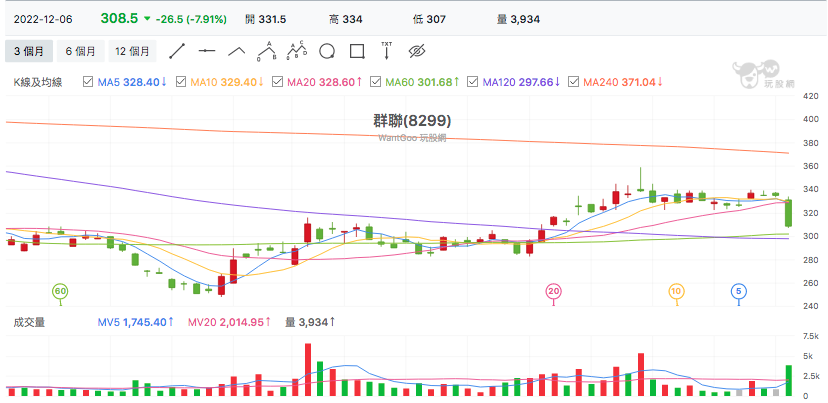The height and width of the screenshot is (403, 828).
Task: Uncheck the MA60 moving average checkbox
Action: (x=375, y=82)
